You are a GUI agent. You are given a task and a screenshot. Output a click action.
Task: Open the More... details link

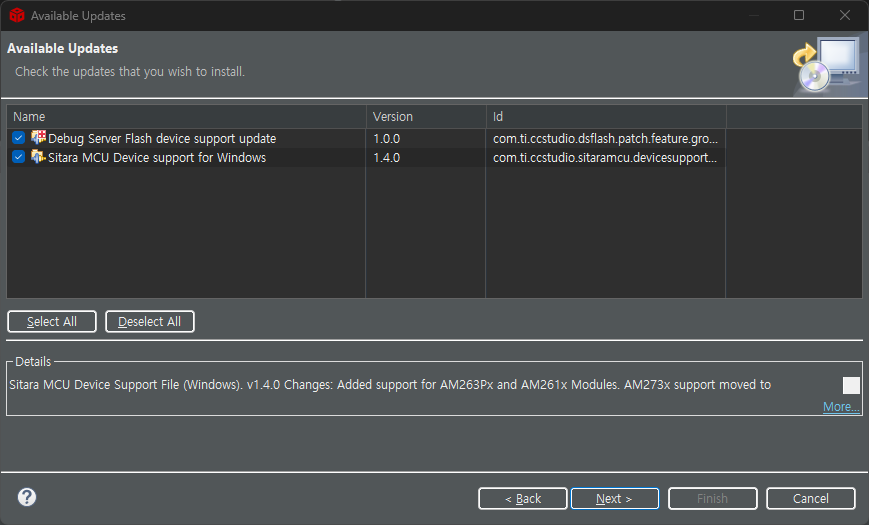pyautogui.click(x=841, y=406)
